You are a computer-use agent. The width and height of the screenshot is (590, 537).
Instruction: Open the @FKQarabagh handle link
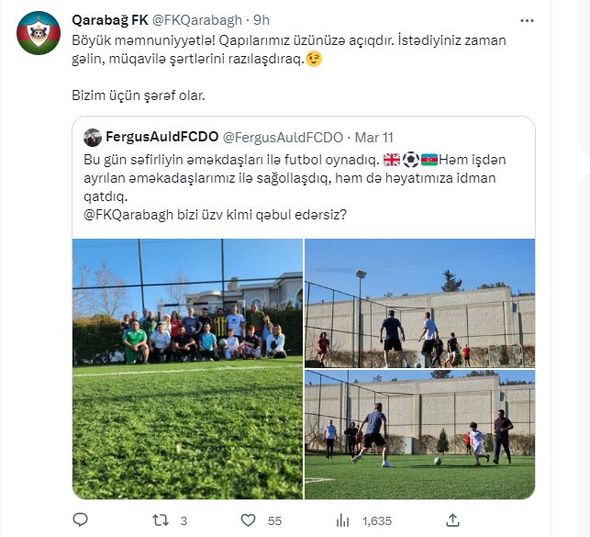[196, 20]
